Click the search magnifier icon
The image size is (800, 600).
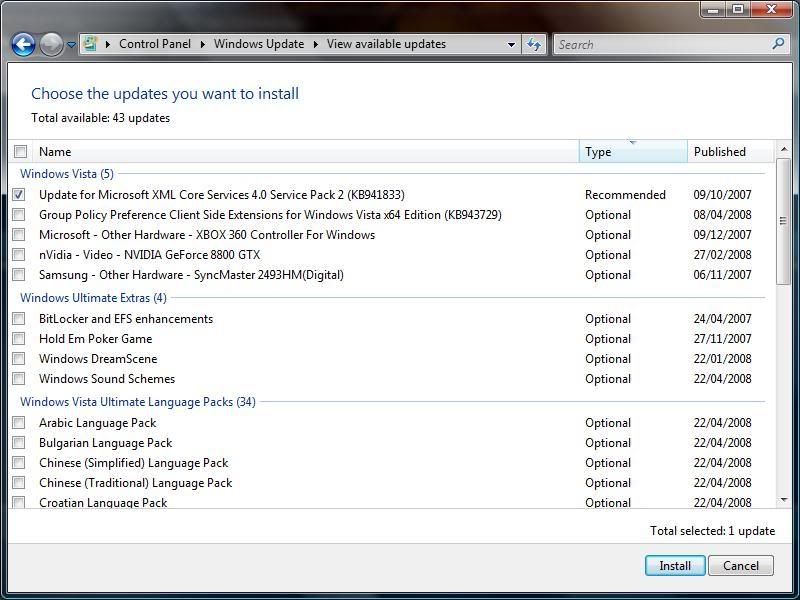(778, 44)
